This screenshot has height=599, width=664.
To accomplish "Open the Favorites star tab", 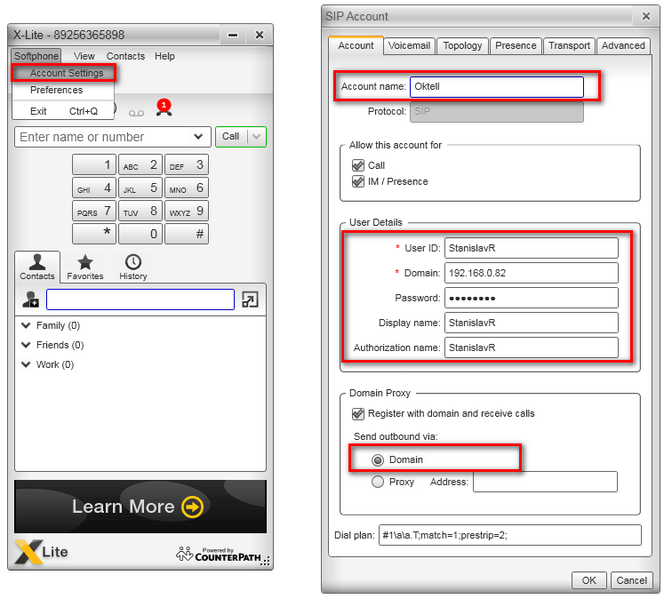I will tap(85, 267).
